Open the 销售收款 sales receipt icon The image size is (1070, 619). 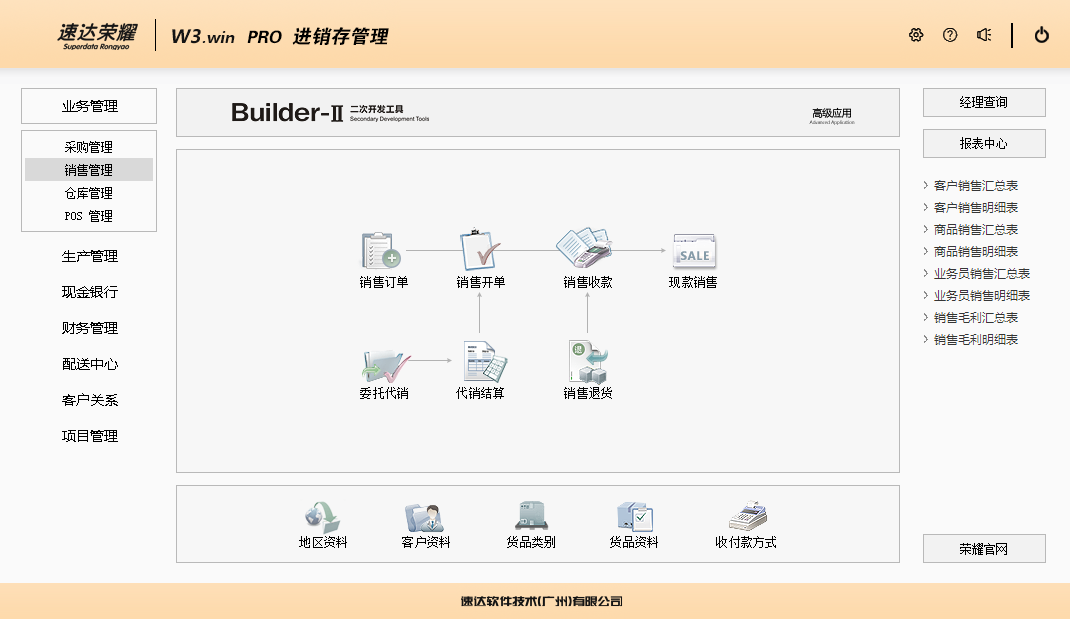[x=587, y=249]
